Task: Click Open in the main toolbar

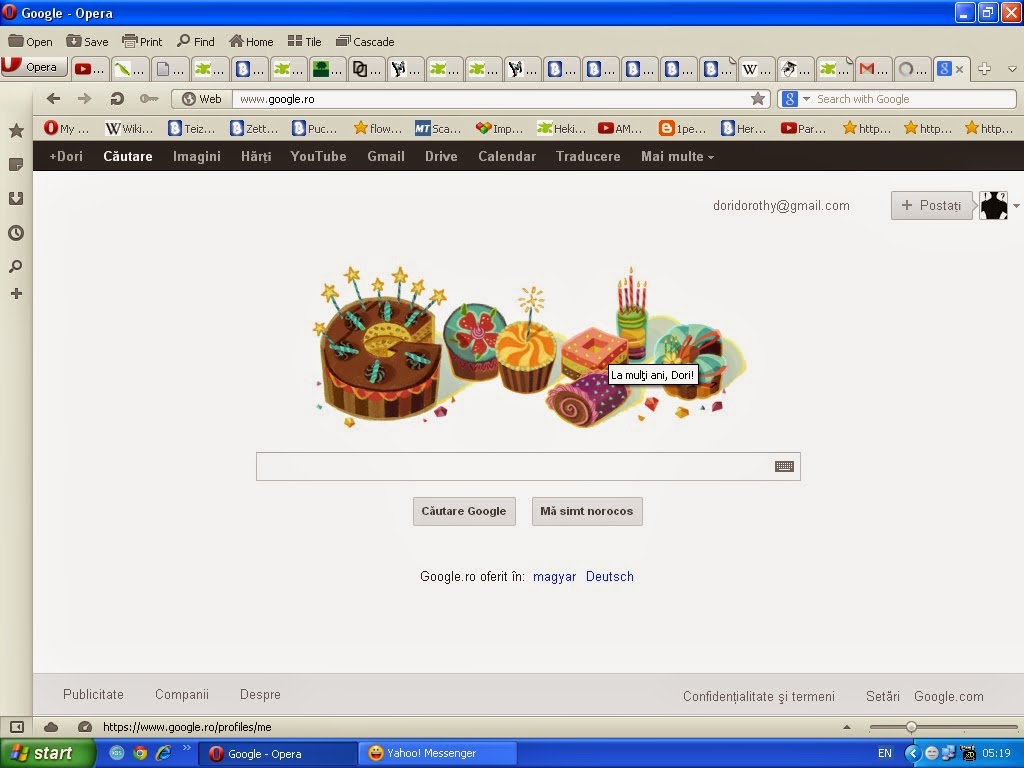Action: pyautogui.click(x=30, y=42)
